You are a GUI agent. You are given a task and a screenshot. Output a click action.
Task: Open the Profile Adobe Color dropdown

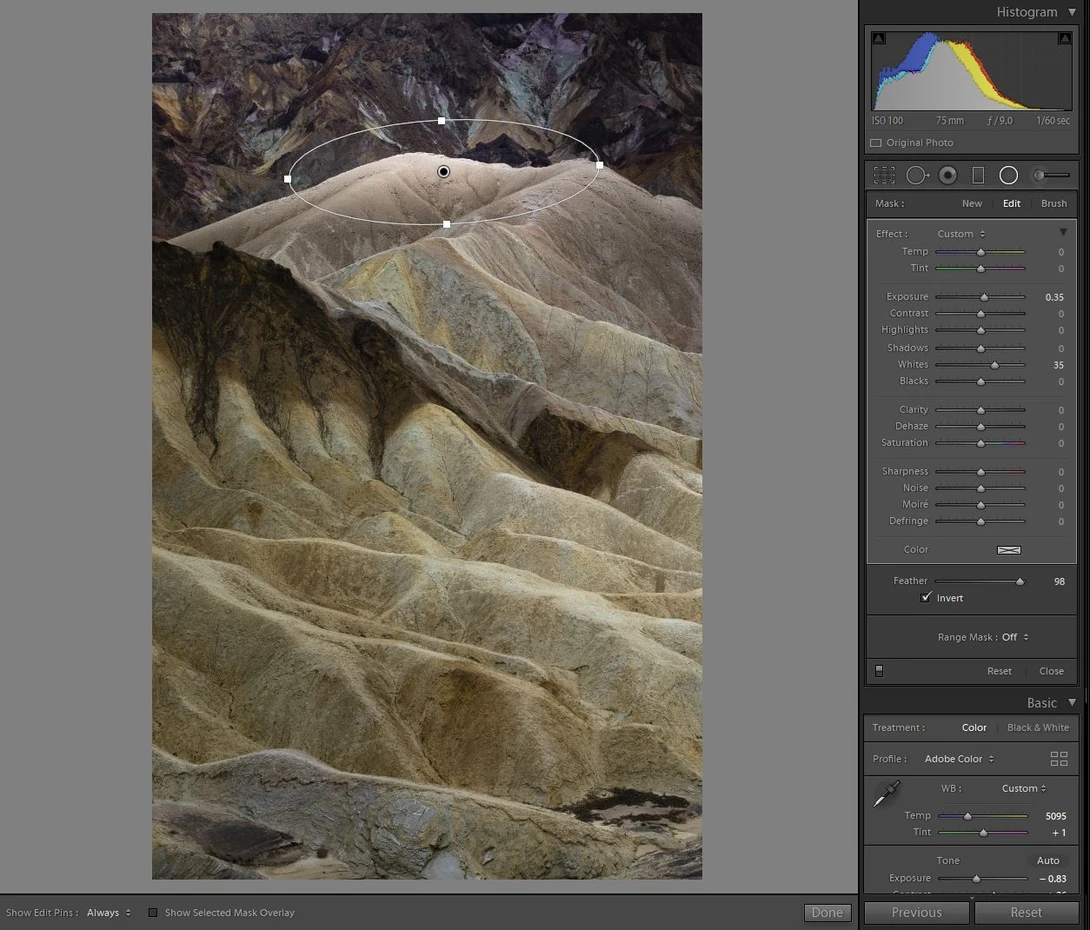coord(959,759)
